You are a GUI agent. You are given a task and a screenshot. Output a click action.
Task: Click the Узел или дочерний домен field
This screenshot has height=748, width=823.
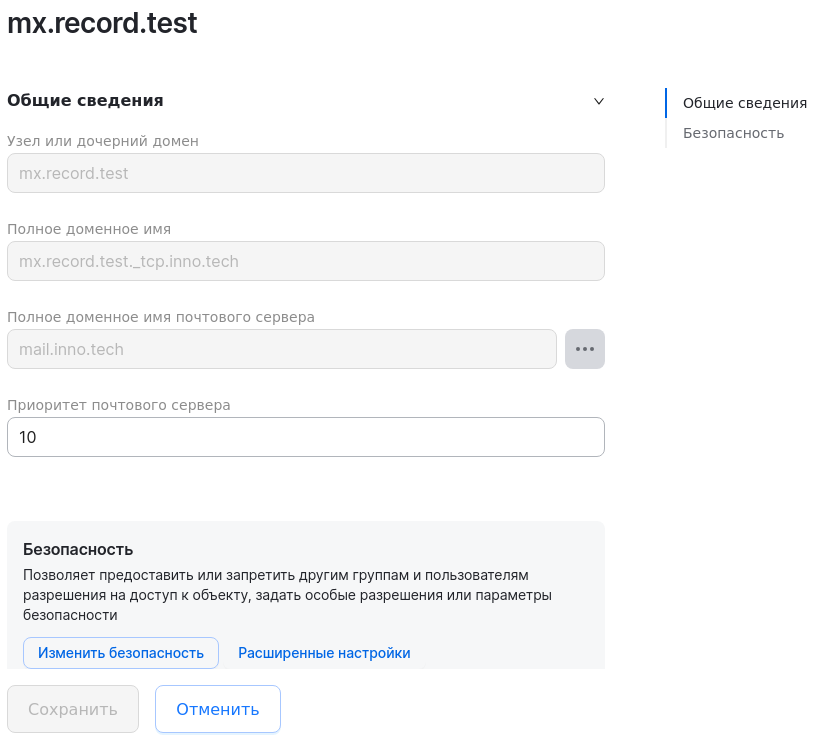point(305,173)
